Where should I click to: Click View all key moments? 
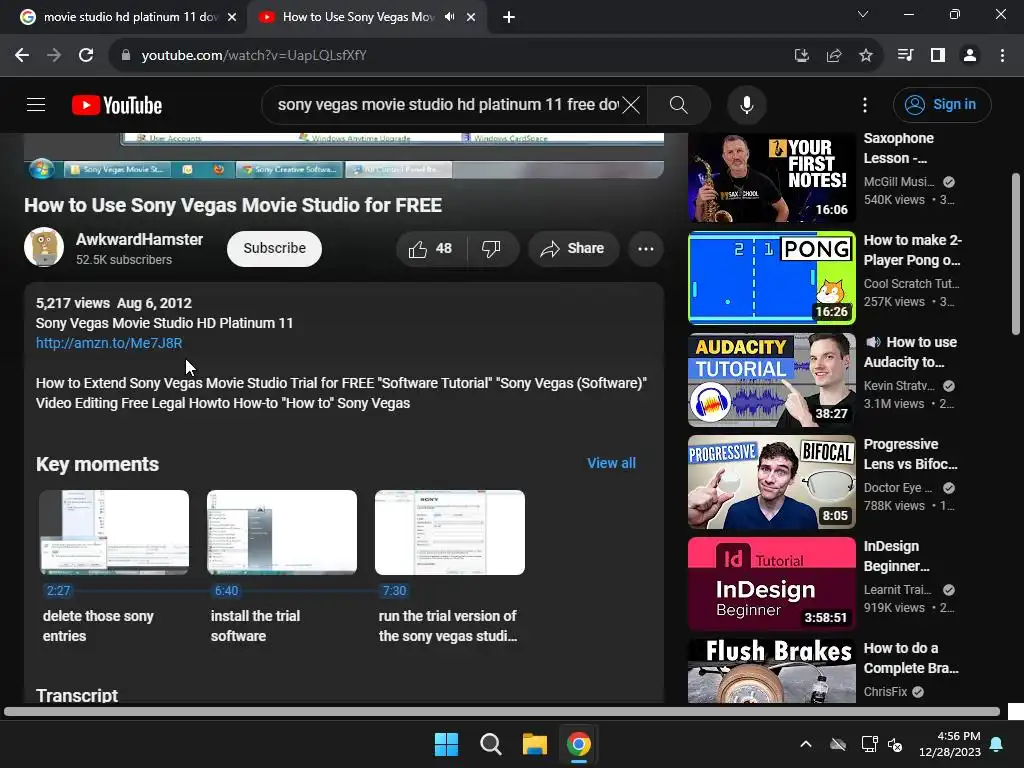tap(611, 463)
